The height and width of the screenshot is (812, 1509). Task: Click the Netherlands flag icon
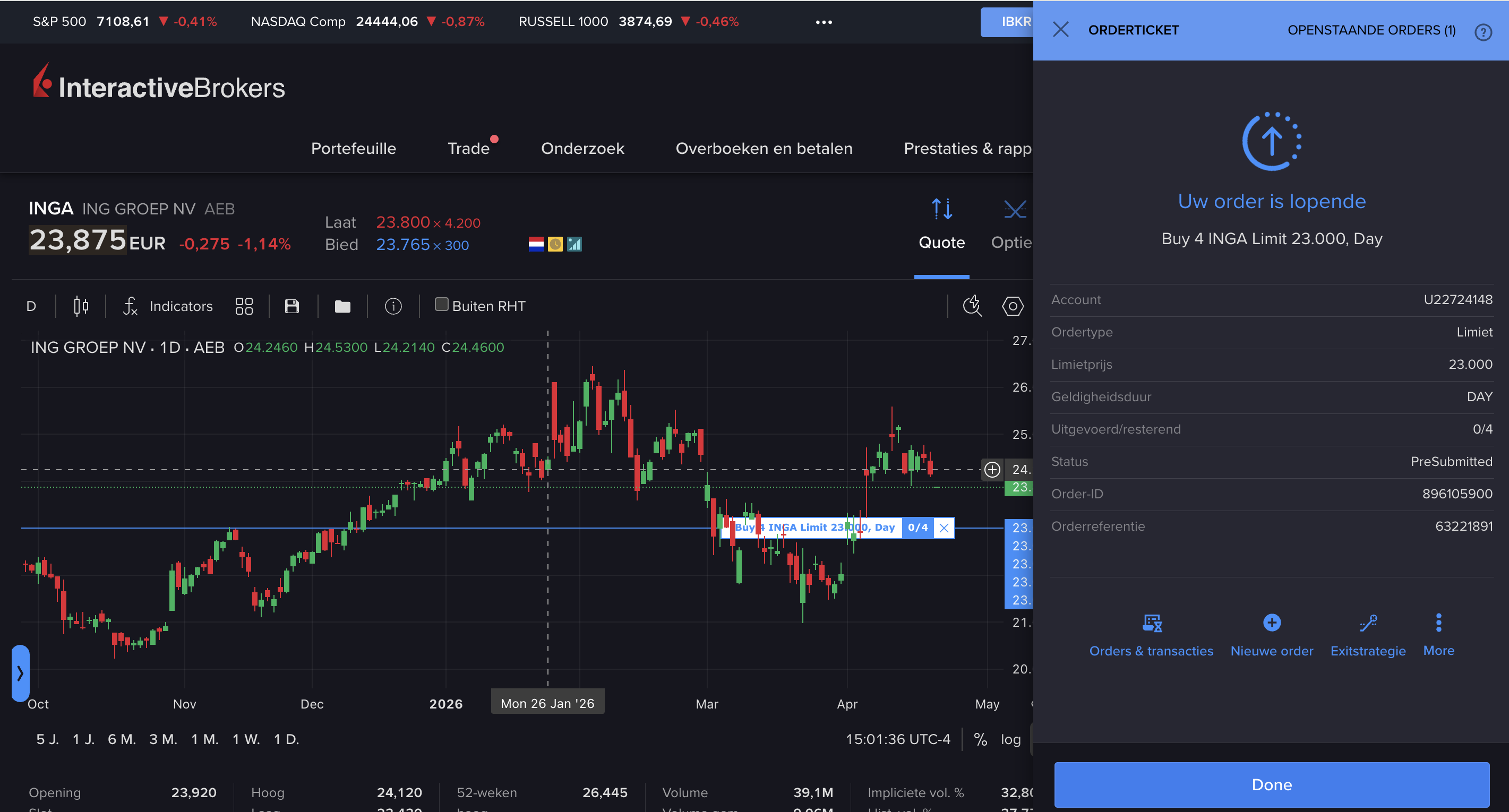[535, 244]
